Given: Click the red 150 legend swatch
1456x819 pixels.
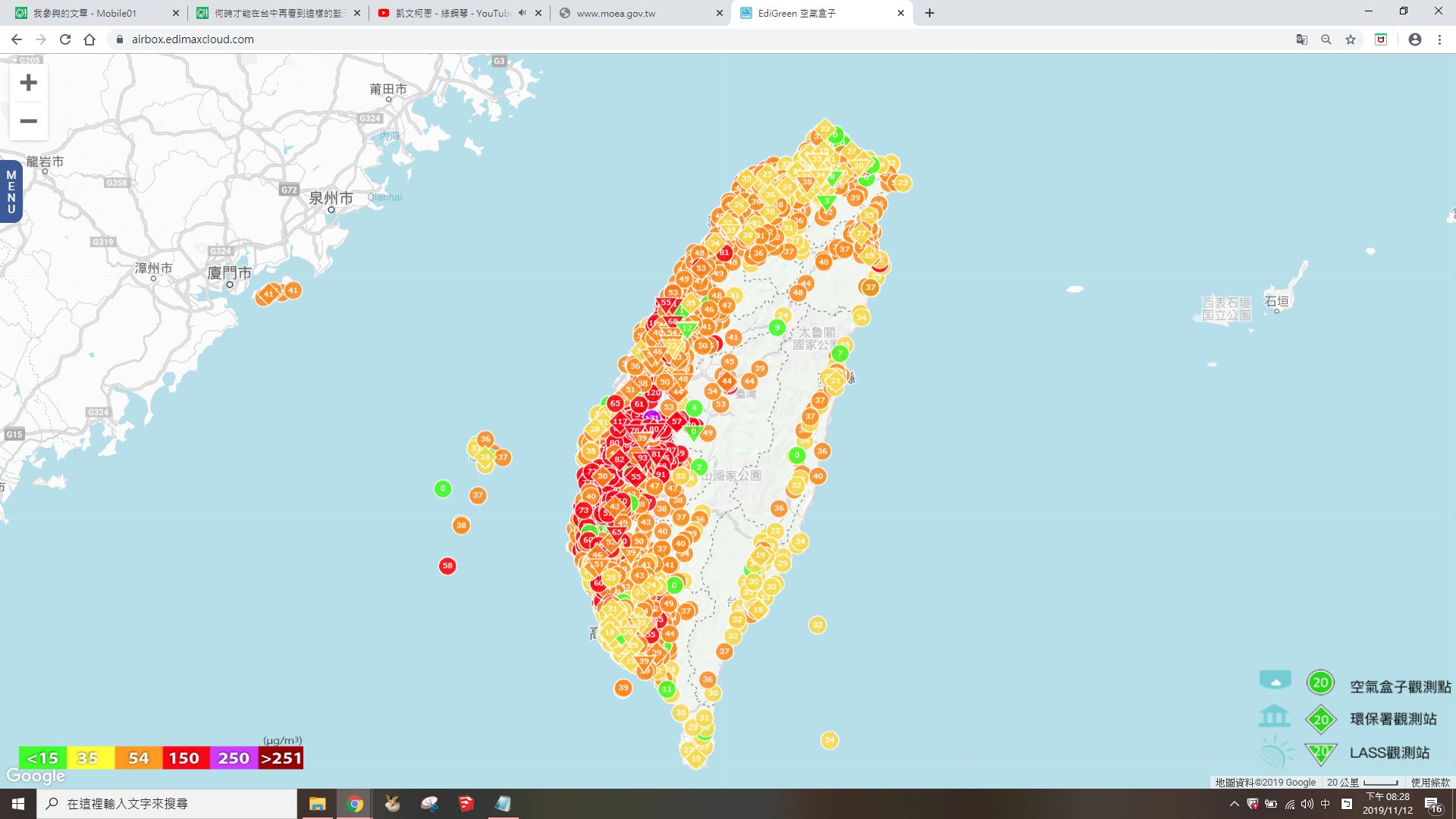Looking at the screenshot, I should 185,758.
